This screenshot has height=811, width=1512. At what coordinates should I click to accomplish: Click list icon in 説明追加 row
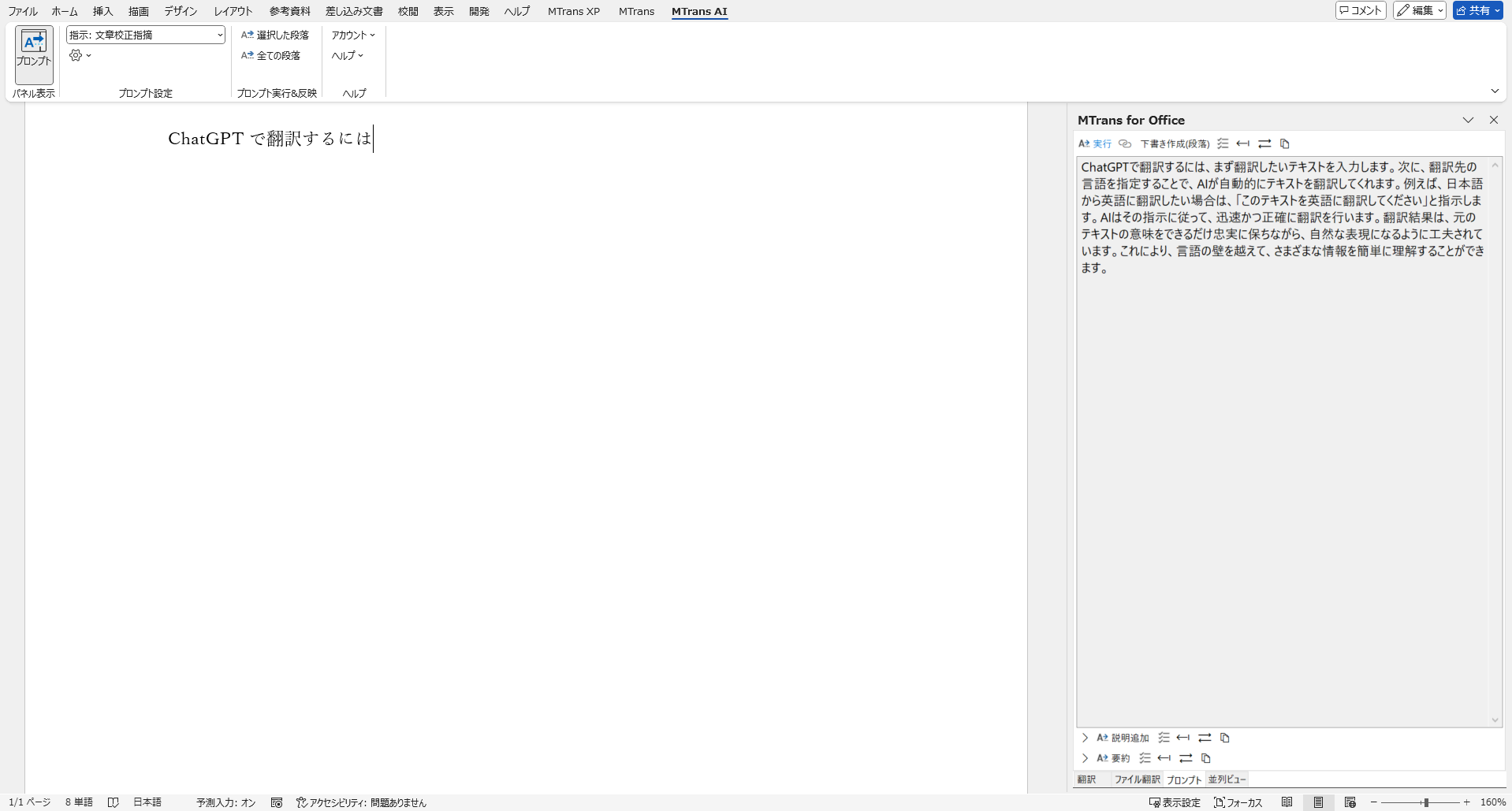(x=1164, y=738)
